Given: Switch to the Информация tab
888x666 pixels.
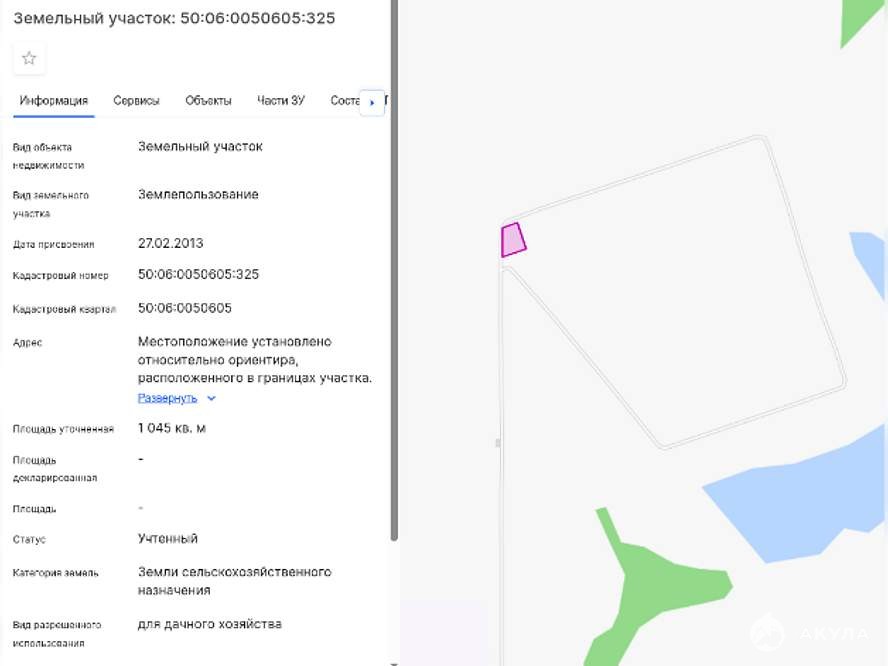Looking at the screenshot, I should coord(54,101).
